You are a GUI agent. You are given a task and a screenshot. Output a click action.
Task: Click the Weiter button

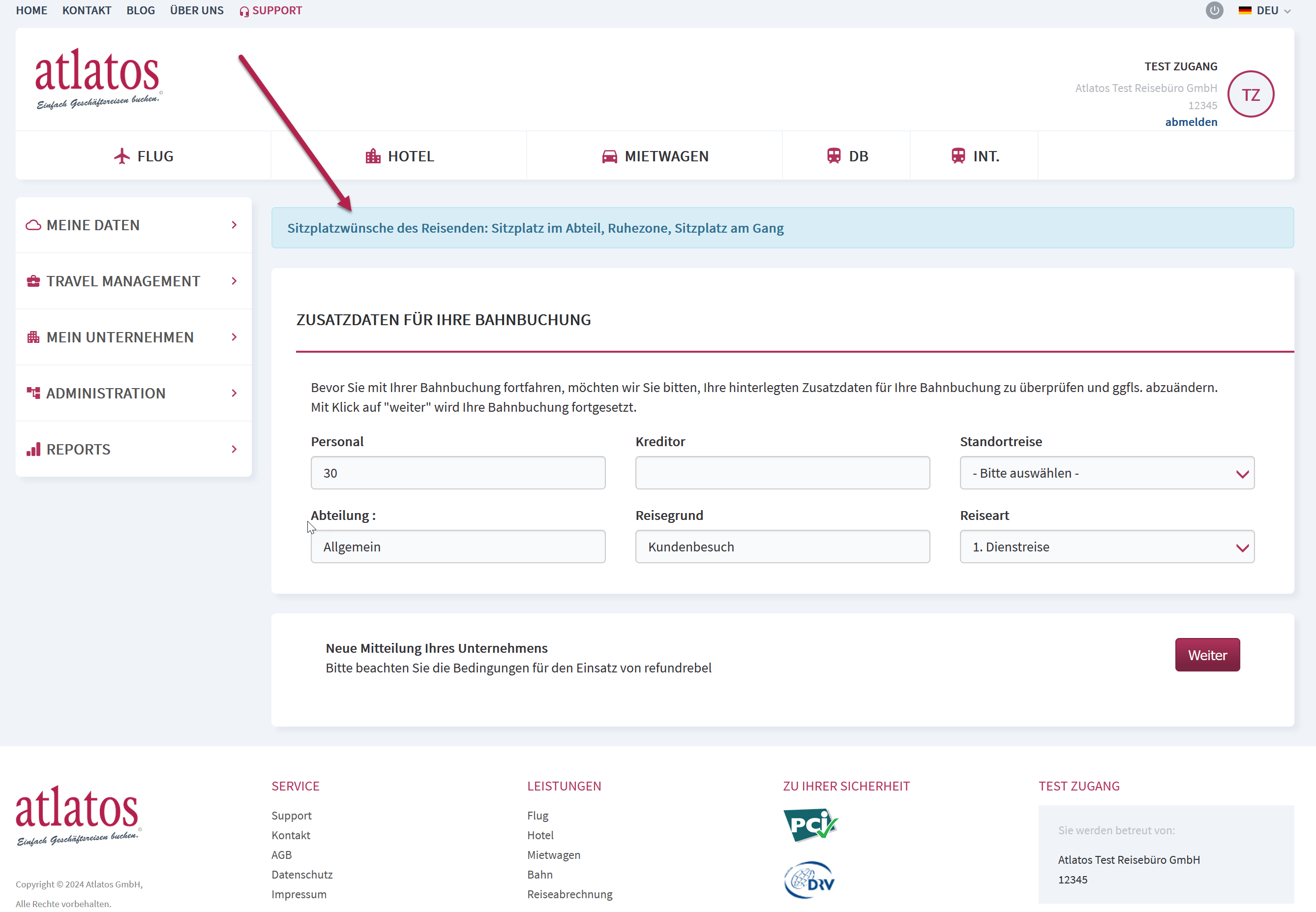tap(1207, 655)
